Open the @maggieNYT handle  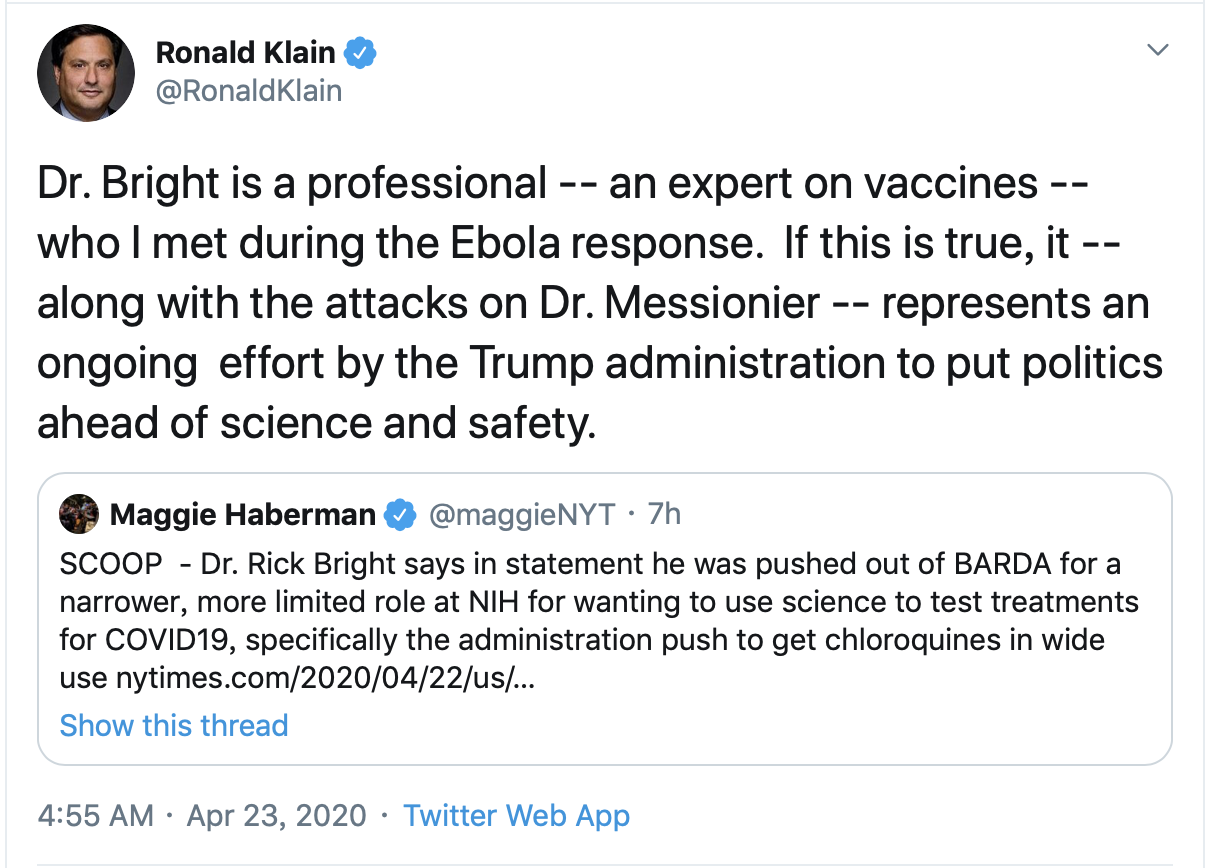522,515
